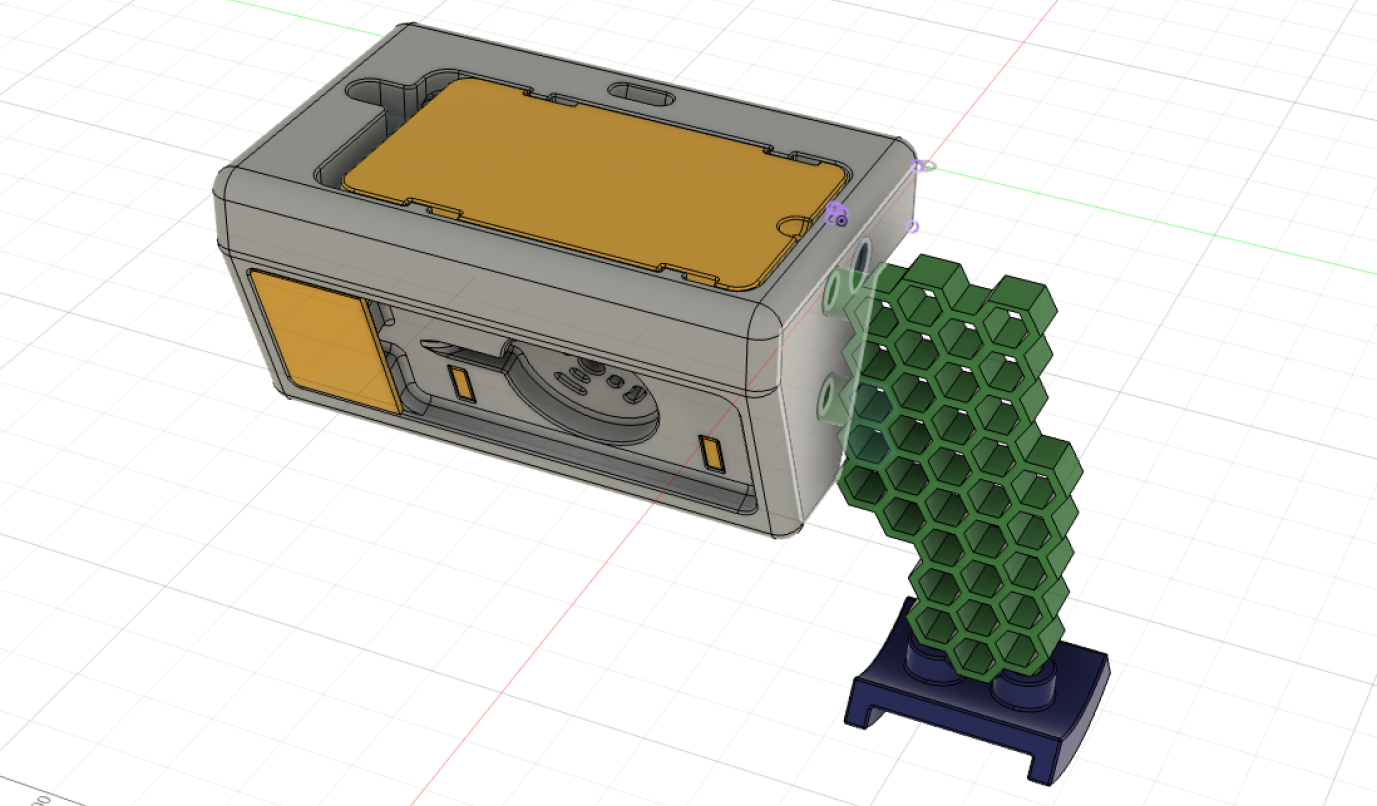Click the lower round hole on enclosure side
This screenshot has width=1377, height=806.
coord(828,400)
